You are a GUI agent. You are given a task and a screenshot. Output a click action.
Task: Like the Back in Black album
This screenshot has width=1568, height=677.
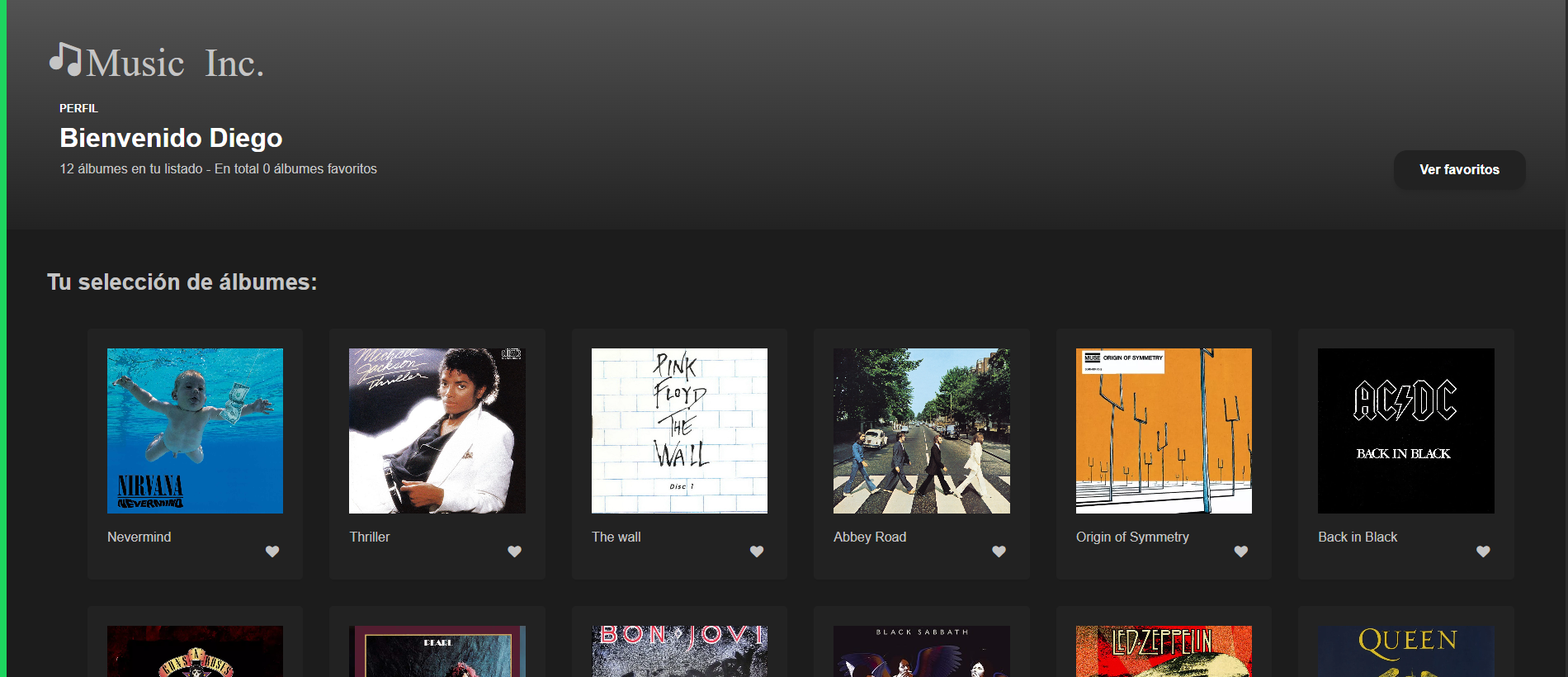(x=1483, y=552)
